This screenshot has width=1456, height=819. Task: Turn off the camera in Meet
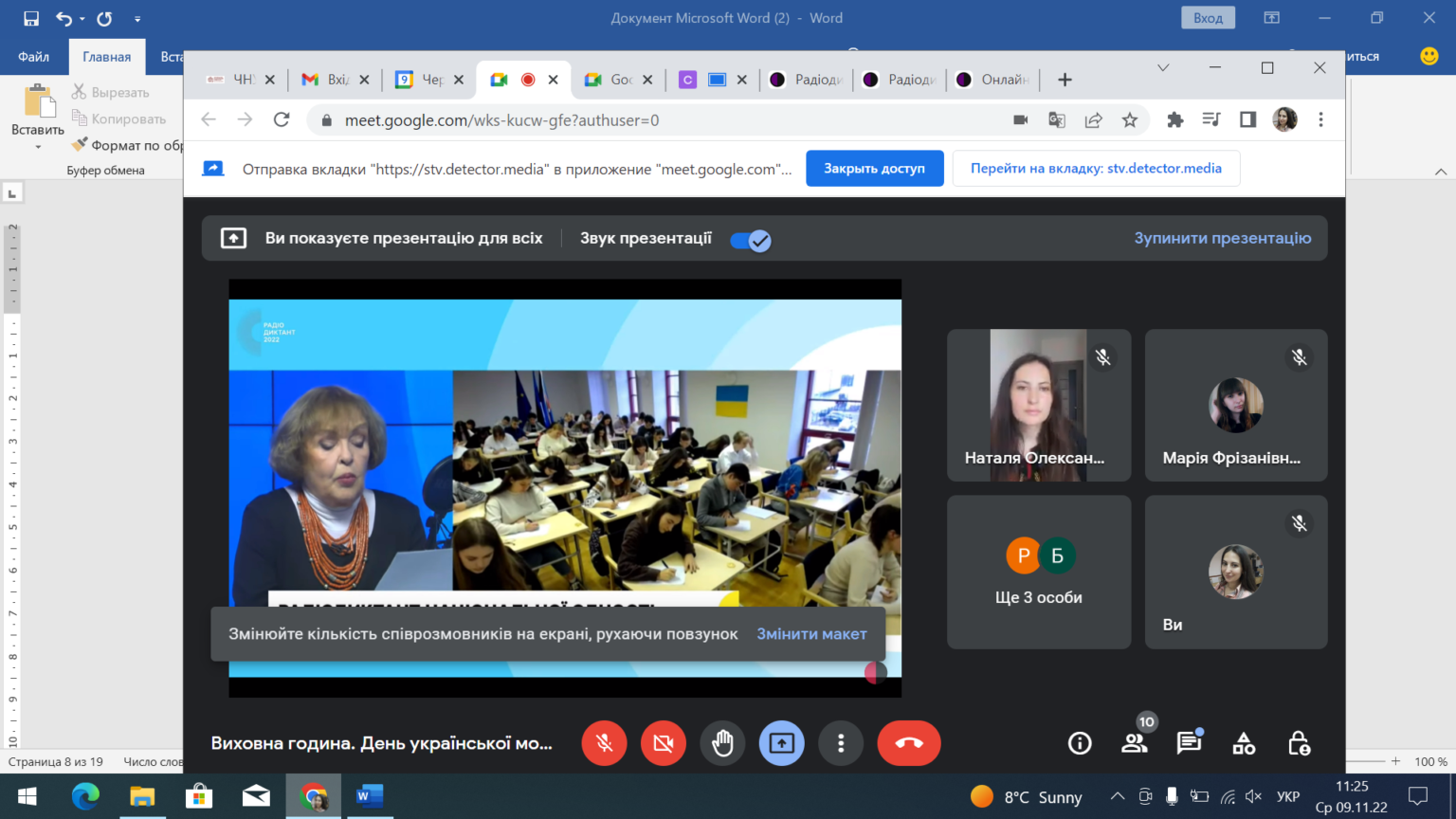(664, 743)
